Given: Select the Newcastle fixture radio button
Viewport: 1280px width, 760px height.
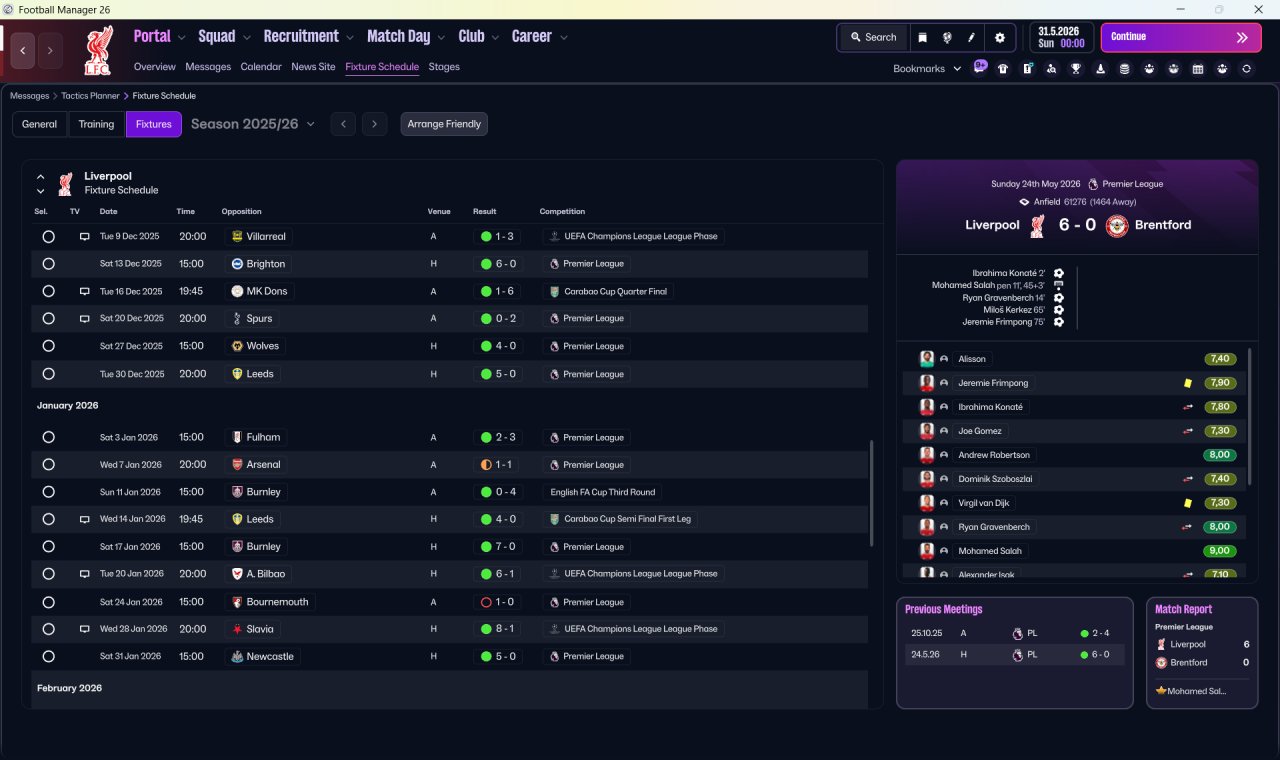Looking at the screenshot, I should [x=48, y=657].
